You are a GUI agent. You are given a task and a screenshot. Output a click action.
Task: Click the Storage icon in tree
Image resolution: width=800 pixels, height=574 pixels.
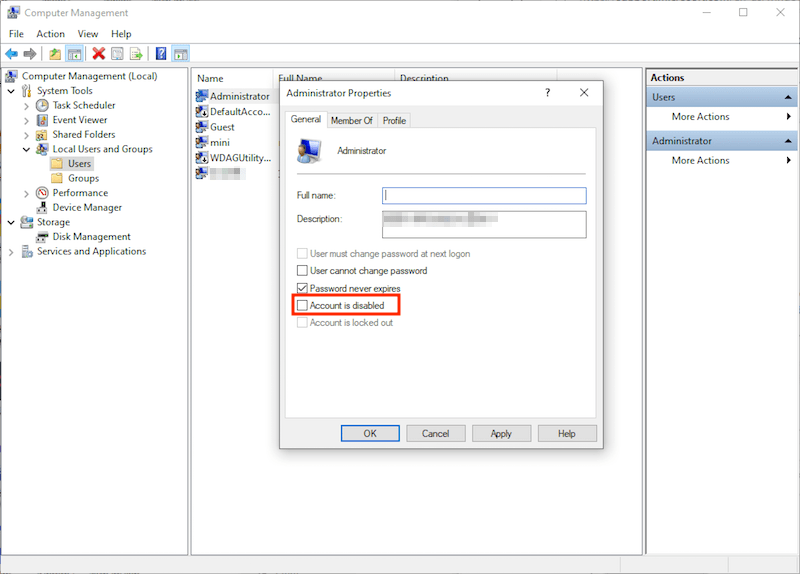click(27, 222)
